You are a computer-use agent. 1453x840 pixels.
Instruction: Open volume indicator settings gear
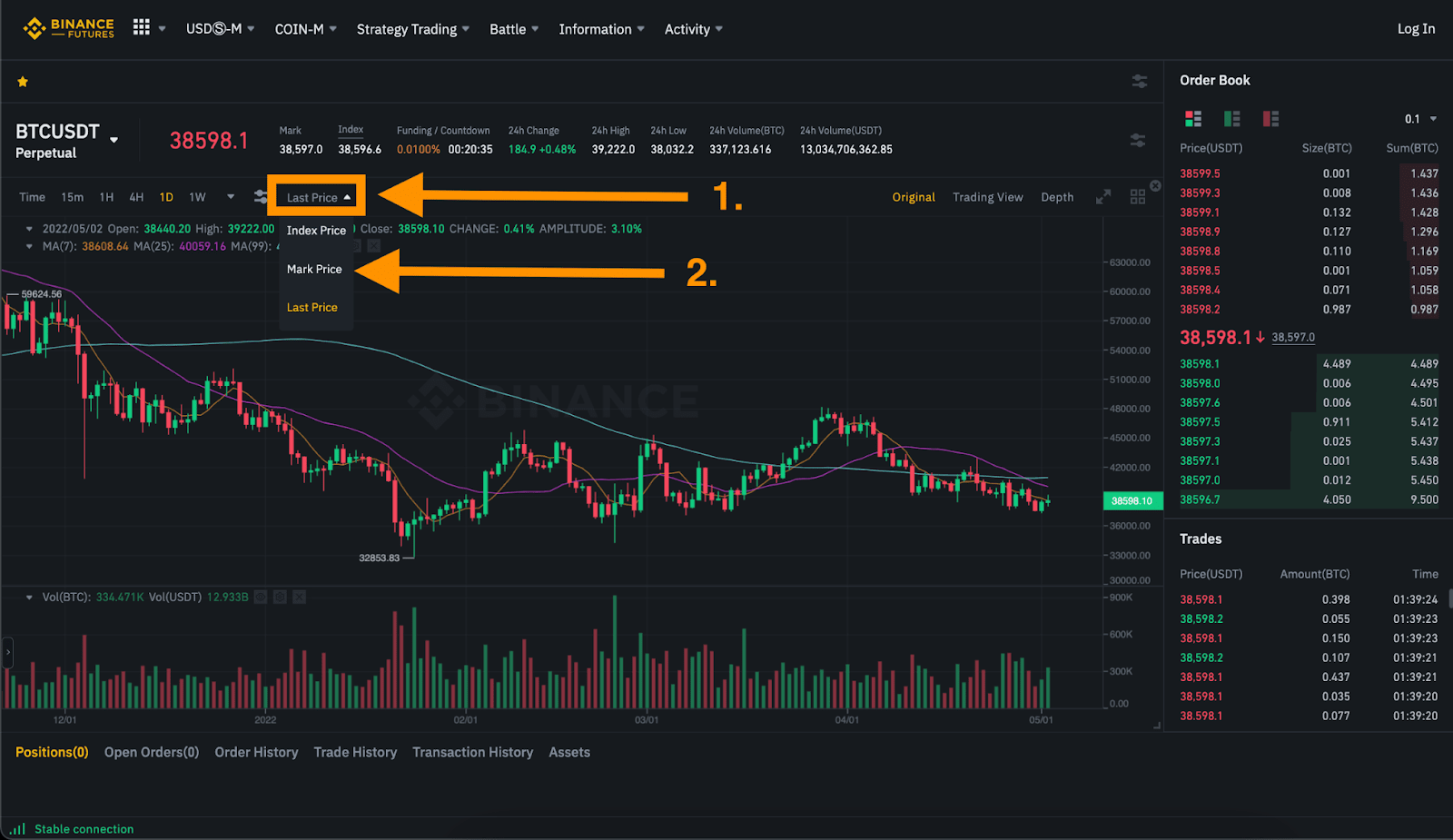pyautogui.click(x=280, y=597)
